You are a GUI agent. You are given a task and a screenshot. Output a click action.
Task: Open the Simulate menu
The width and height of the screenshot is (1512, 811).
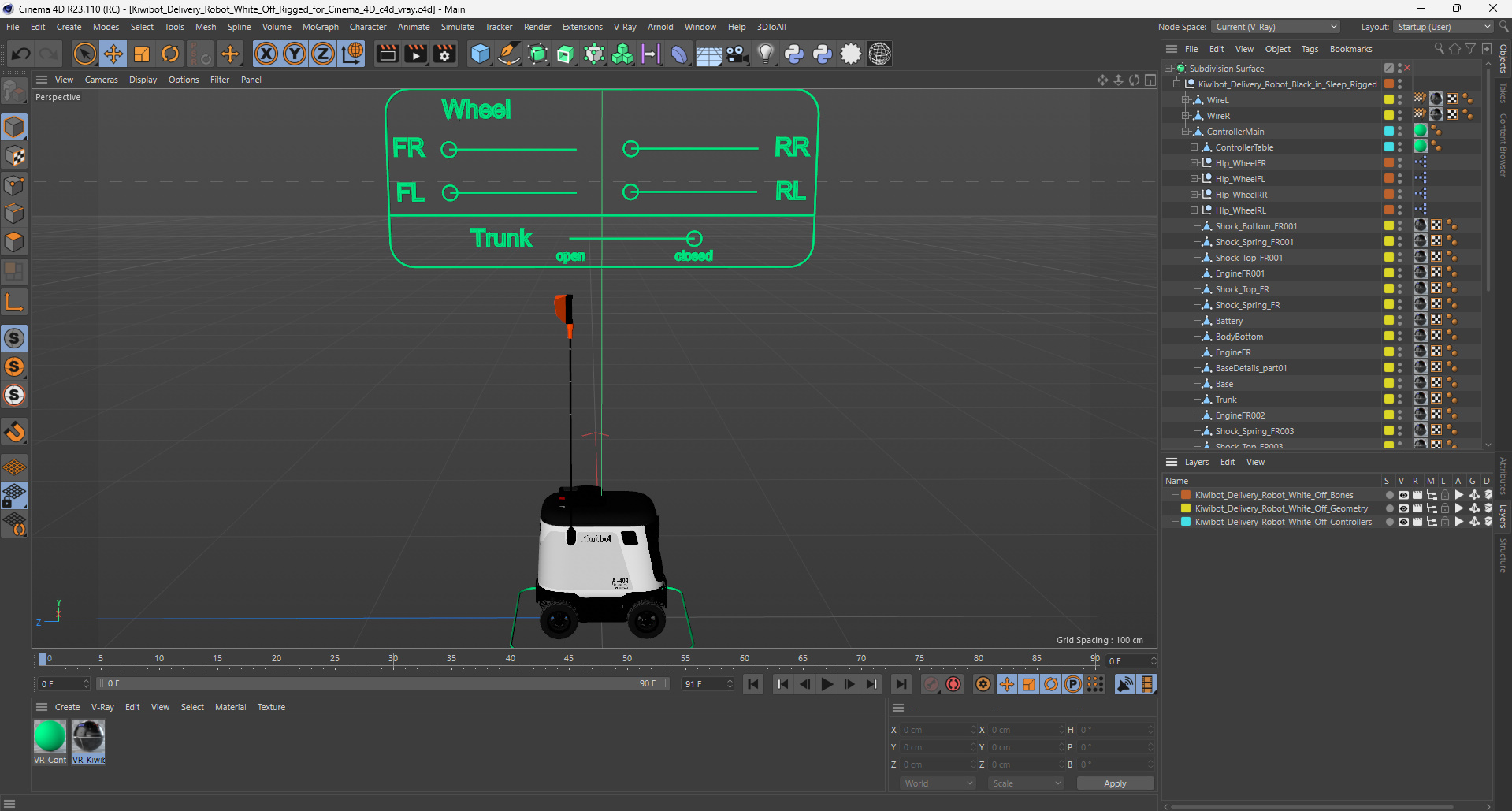tap(457, 27)
